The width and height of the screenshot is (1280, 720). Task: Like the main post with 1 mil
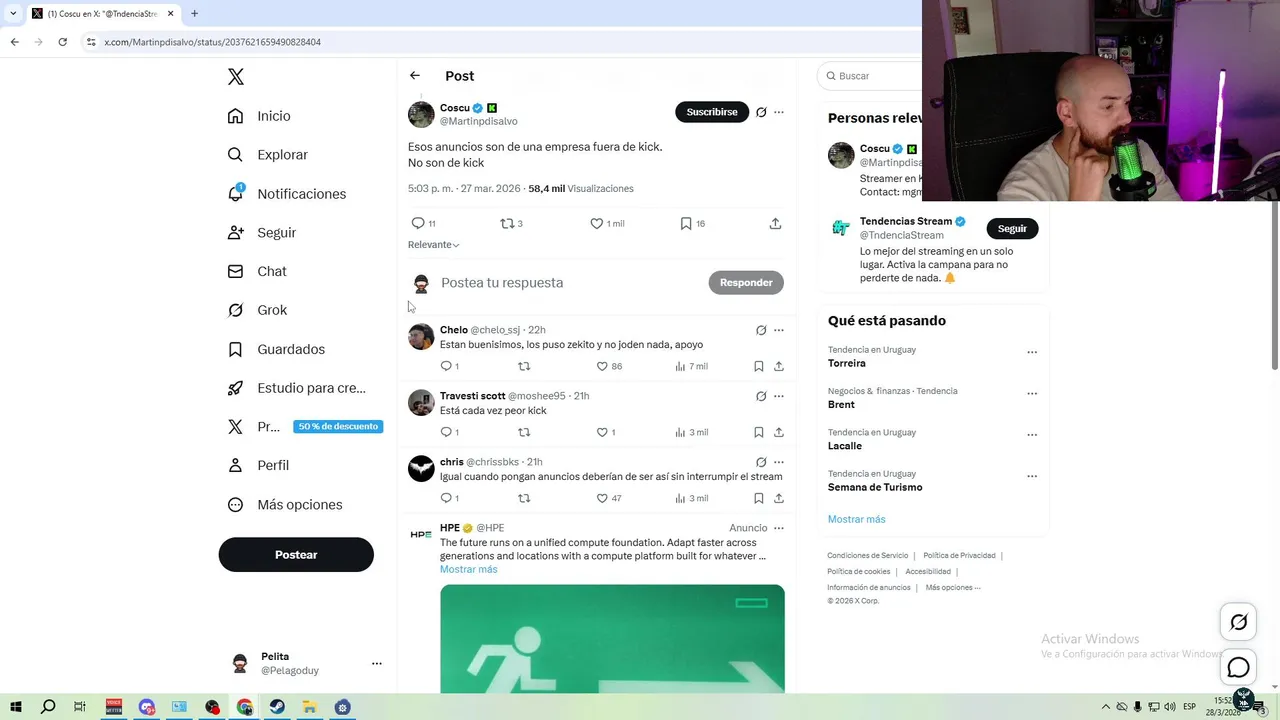(607, 224)
